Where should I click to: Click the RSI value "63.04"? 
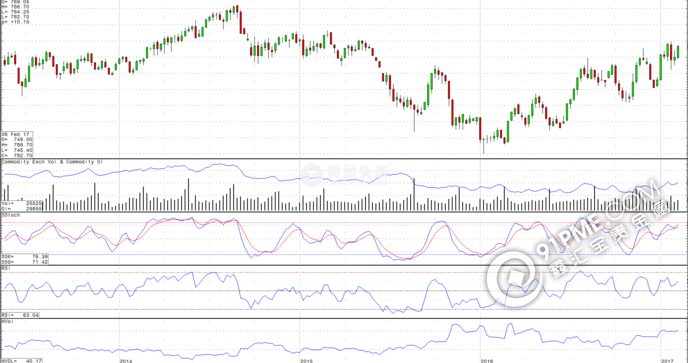(32, 315)
